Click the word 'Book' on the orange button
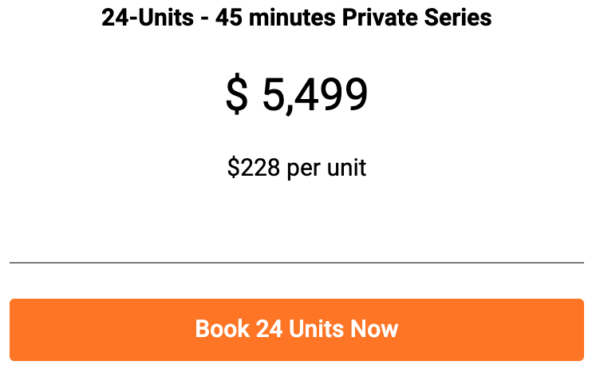600x369 pixels. pyautogui.click(x=222, y=329)
